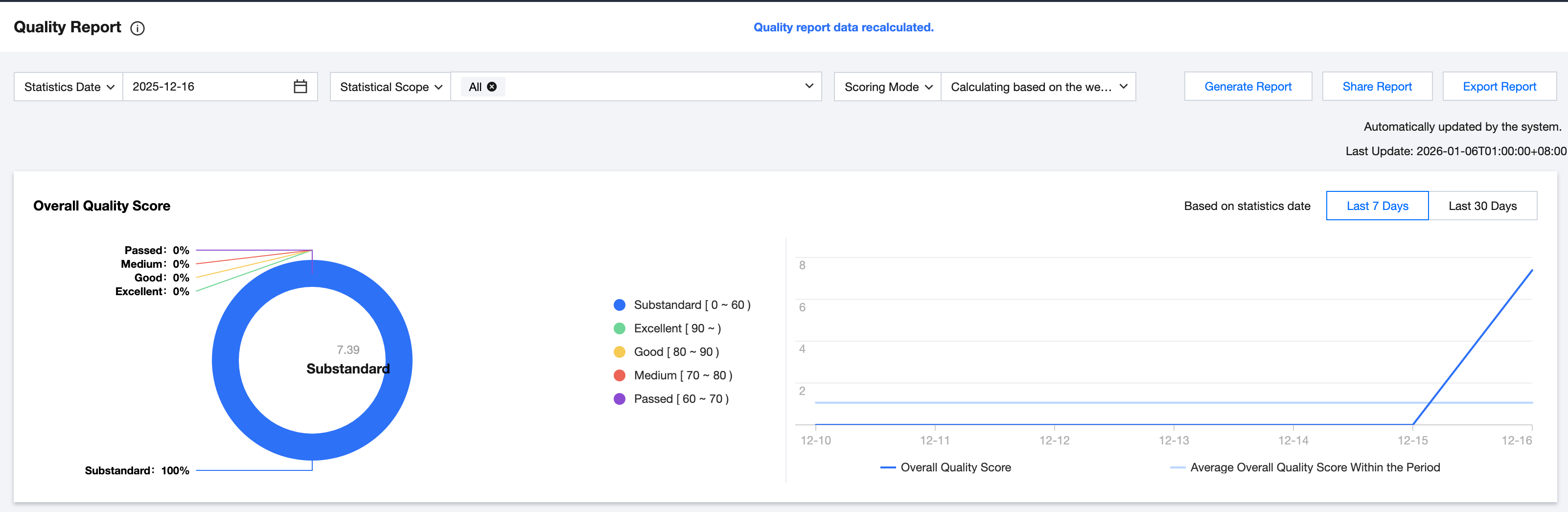Expand the Statistics Date dropdown
Screen dimensions: 1568x512
(x=69, y=87)
